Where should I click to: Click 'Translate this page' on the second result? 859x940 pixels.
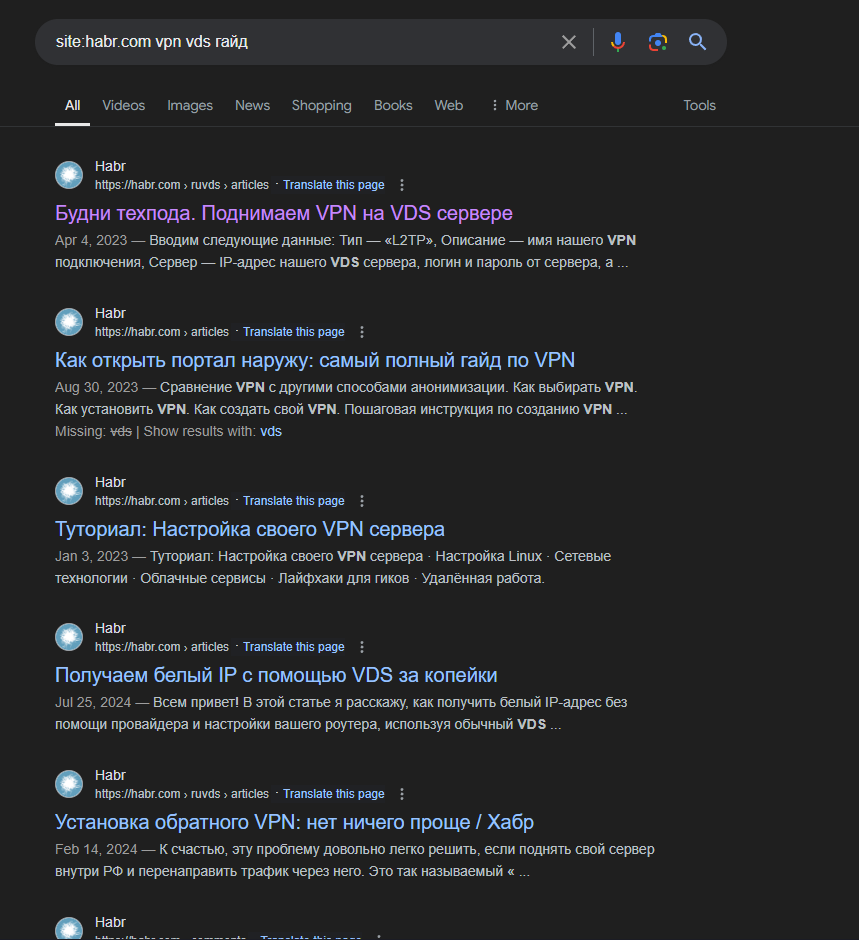[293, 331]
